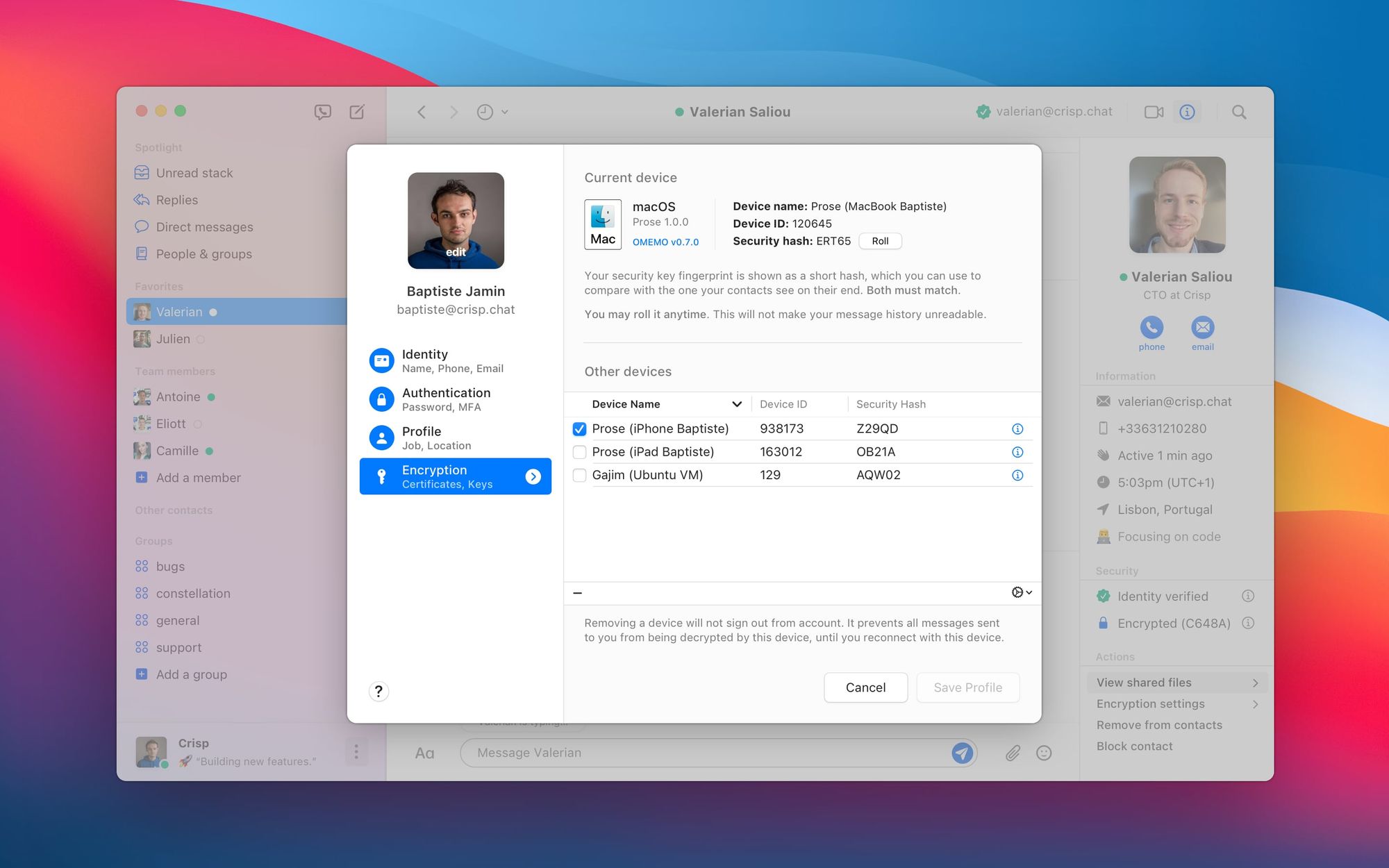The image size is (1389, 868).
Task: Click the navigation history forward arrow
Action: click(452, 111)
